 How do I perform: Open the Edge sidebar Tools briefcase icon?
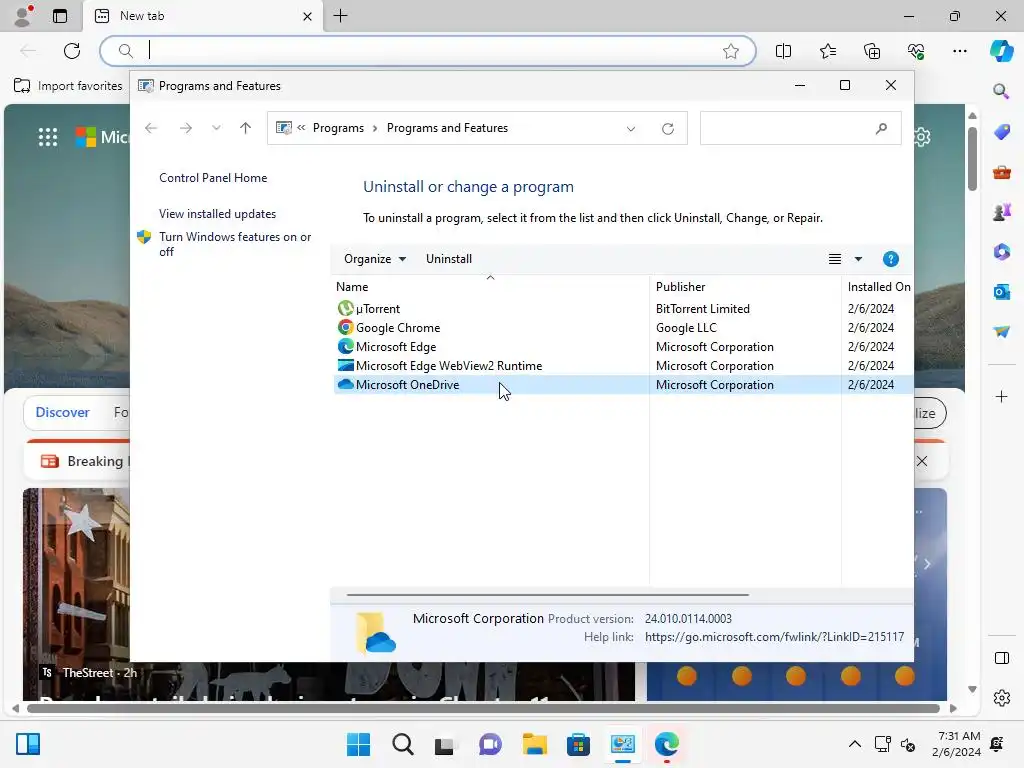[x=1001, y=172]
